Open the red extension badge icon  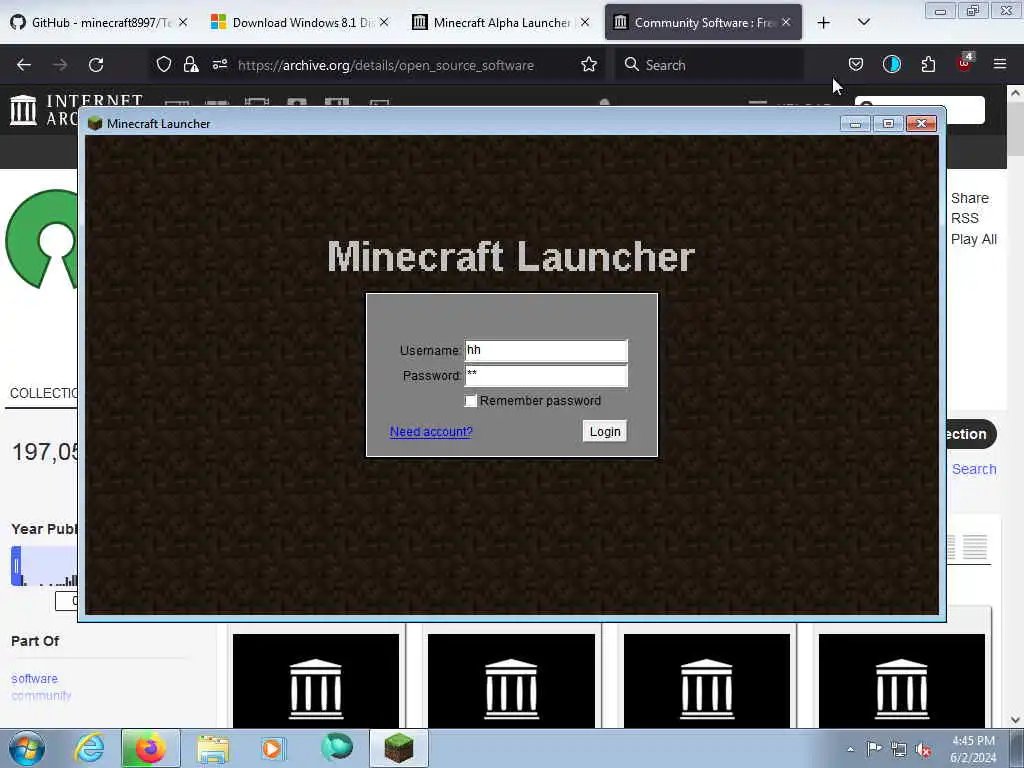965,63
